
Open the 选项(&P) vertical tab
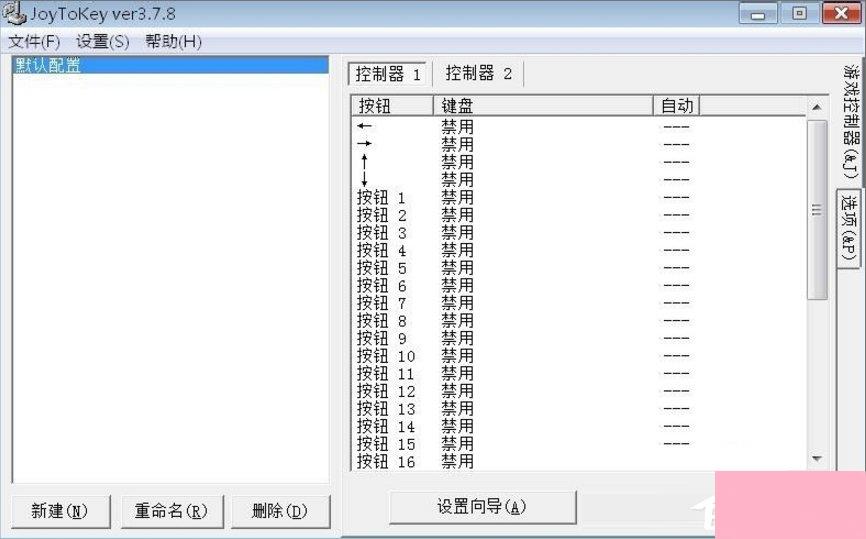click(850, 228)
